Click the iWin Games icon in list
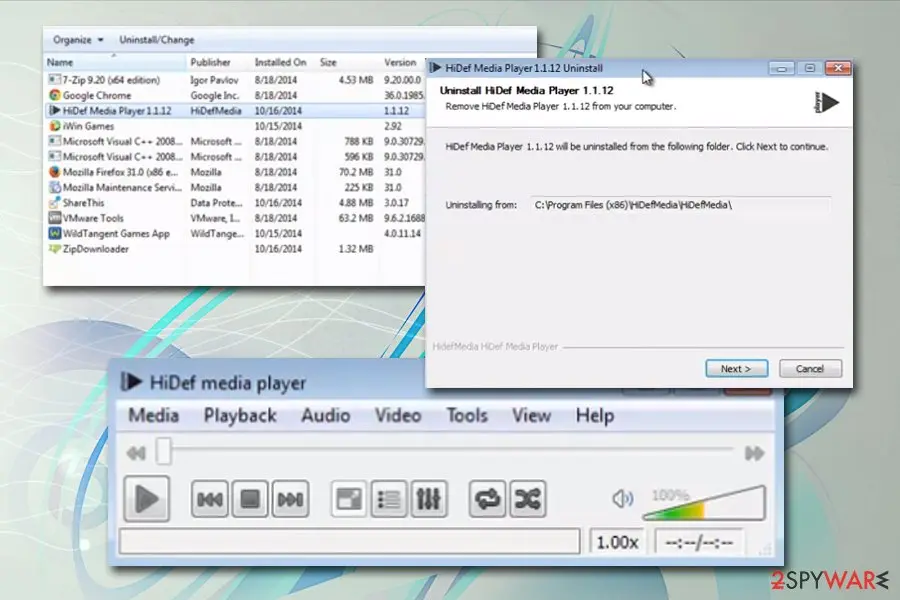Viewport: 900px width, 600px height. point(55,126)
